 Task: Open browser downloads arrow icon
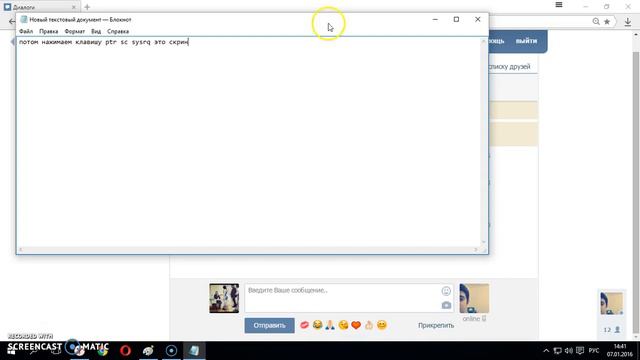(628, 22)
